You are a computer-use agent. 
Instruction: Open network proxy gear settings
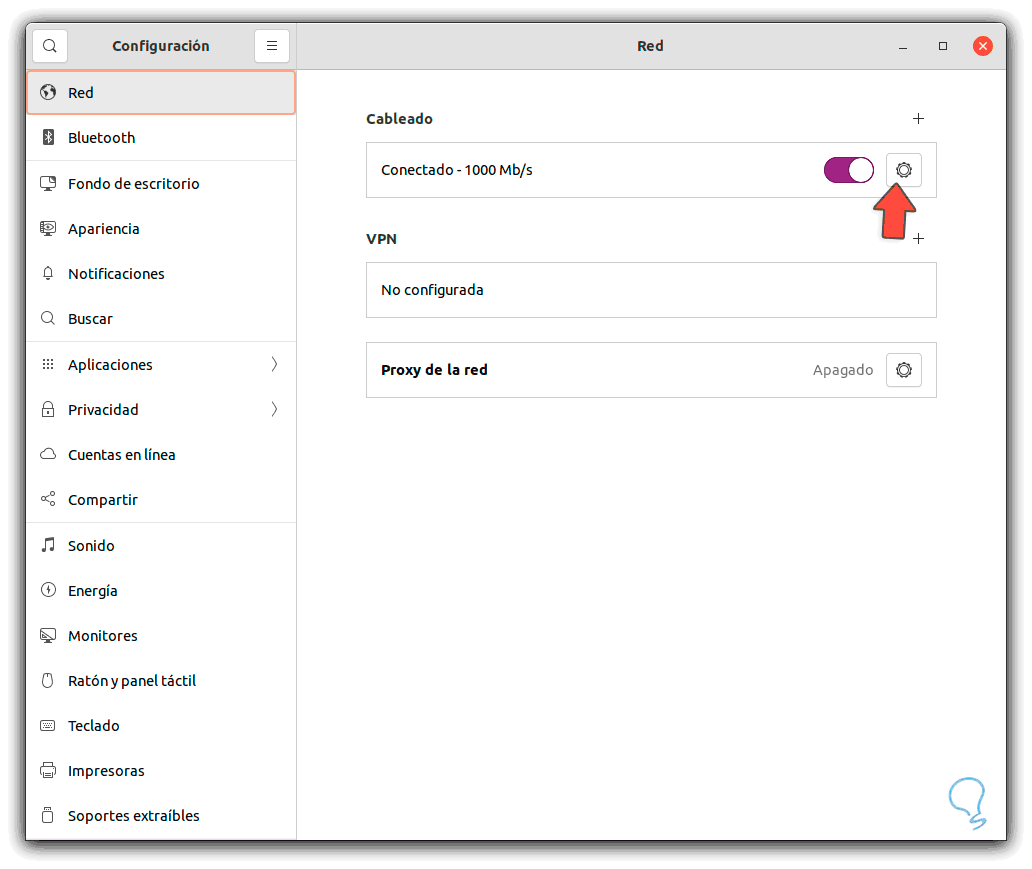904,370
